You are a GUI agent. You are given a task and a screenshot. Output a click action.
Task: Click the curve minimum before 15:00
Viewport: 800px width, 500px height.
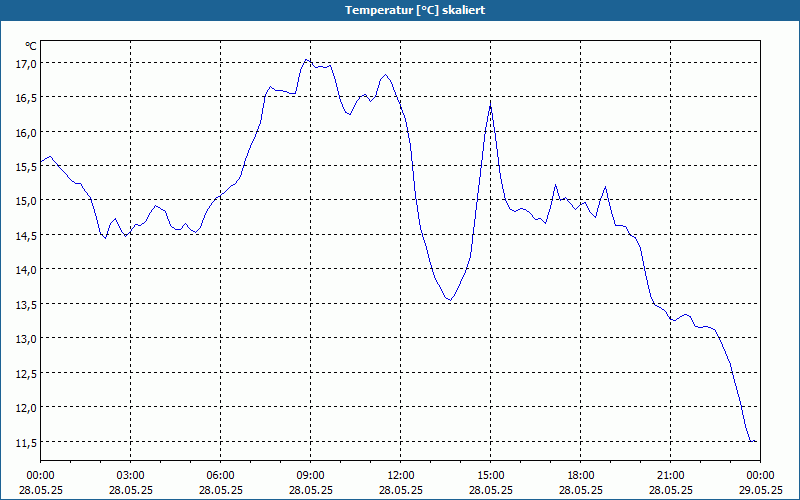click(450, 300)
